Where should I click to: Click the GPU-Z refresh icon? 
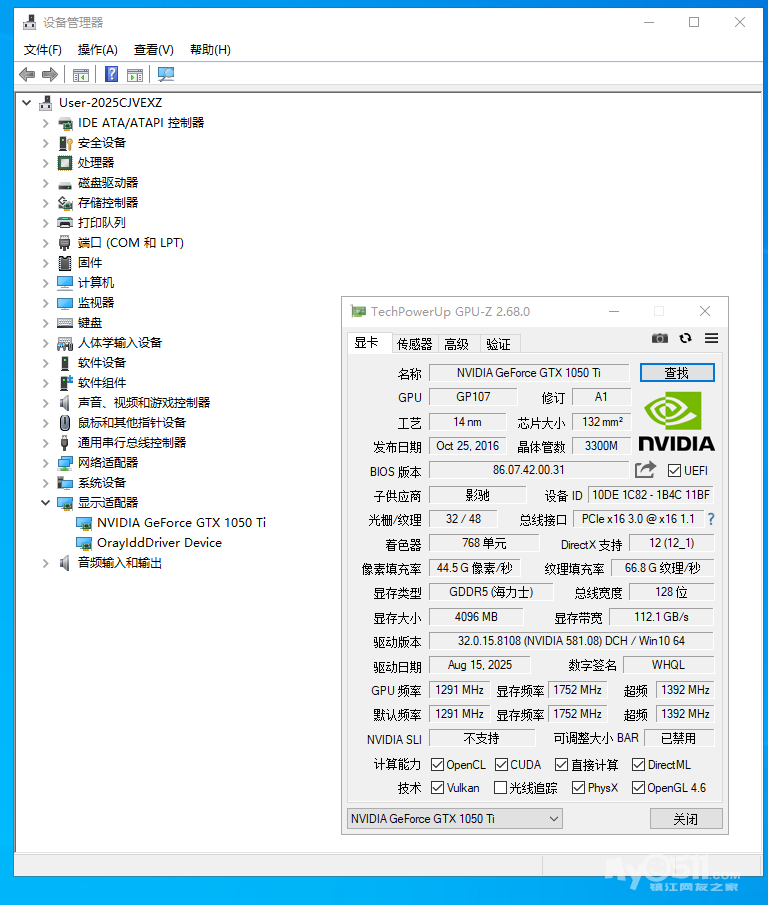click(x=685, y=339)
